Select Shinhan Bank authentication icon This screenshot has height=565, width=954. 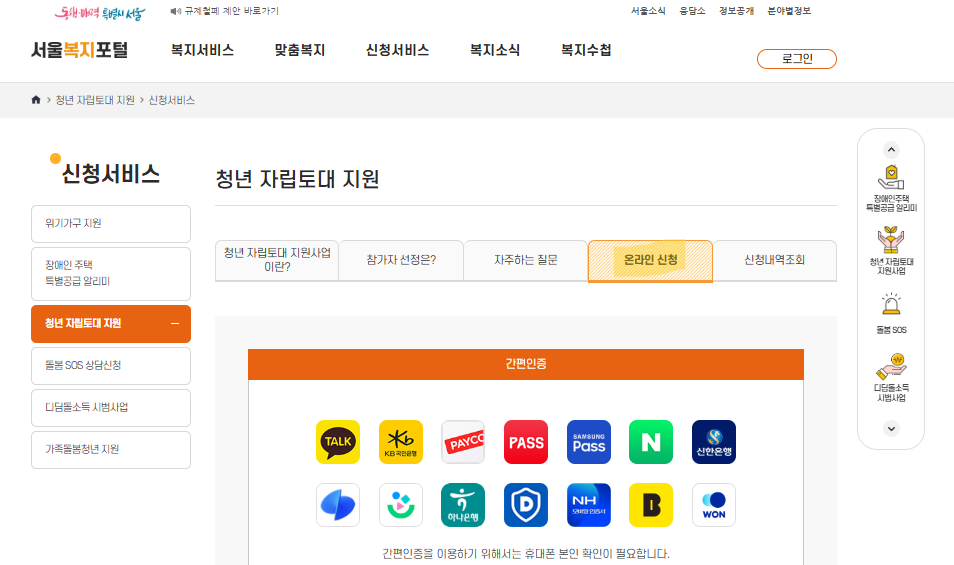point(714,442)
